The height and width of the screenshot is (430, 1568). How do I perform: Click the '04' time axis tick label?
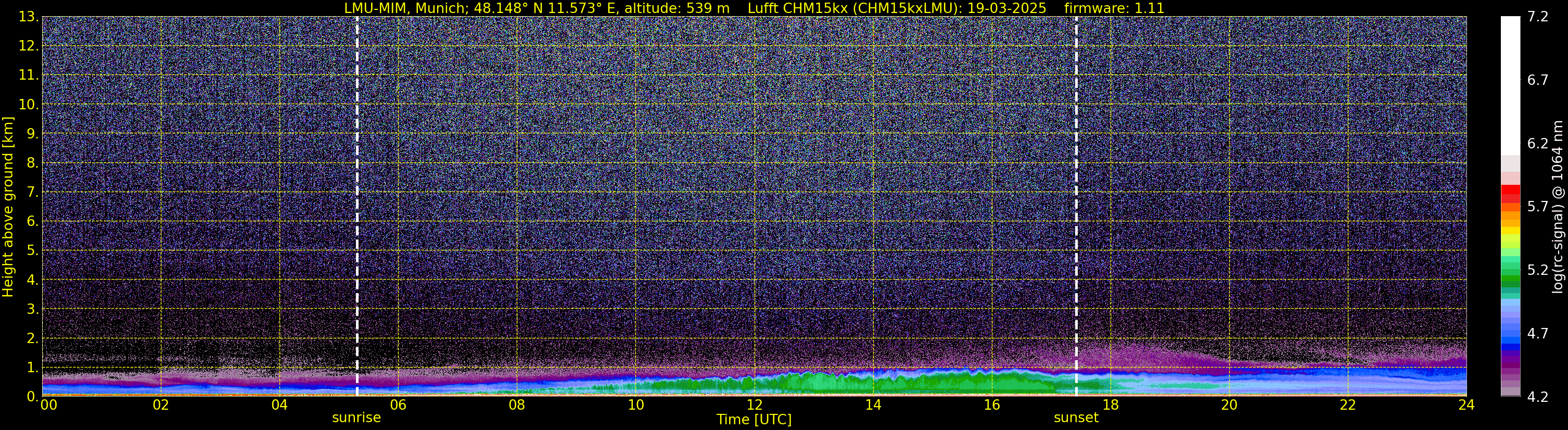coord(279,406)
